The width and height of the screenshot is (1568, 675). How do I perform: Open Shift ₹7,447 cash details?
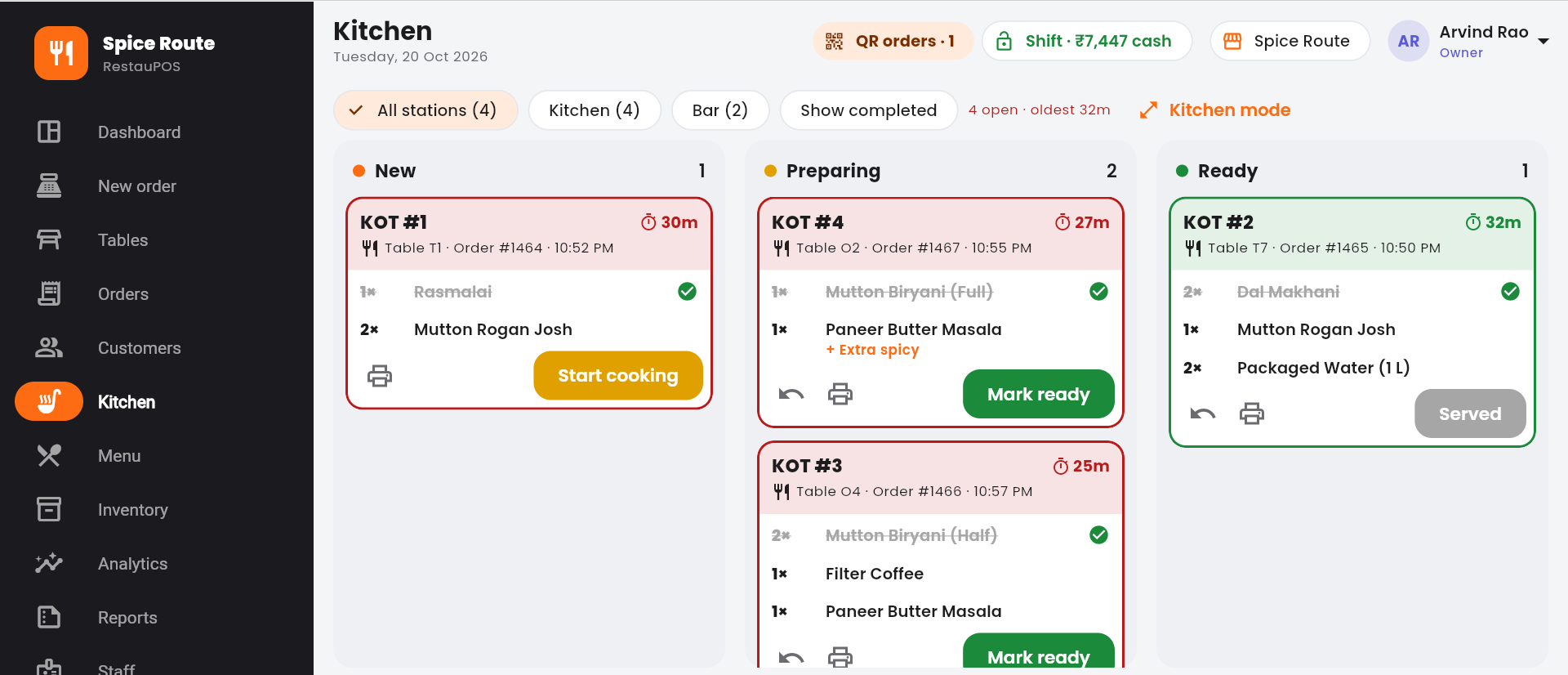pyautogui.click(x=1087, y=41)
